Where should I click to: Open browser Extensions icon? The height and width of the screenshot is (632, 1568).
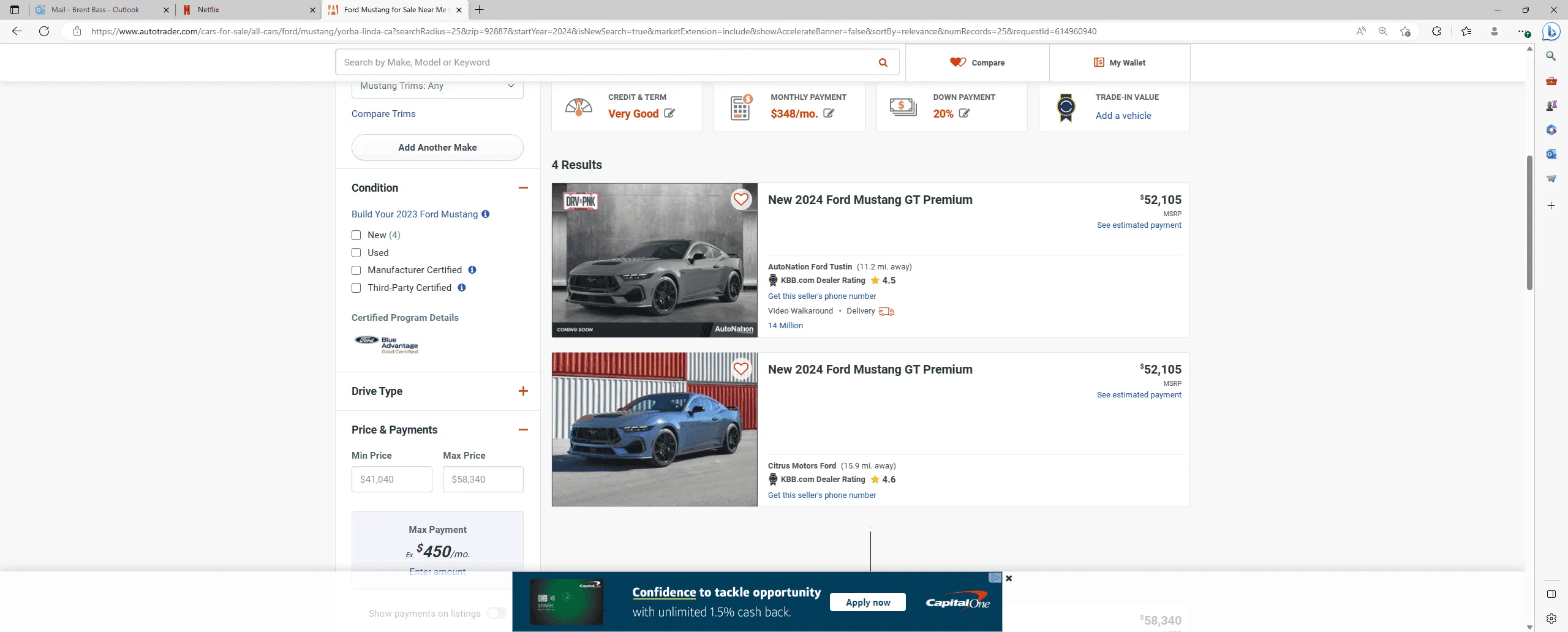1436,31
